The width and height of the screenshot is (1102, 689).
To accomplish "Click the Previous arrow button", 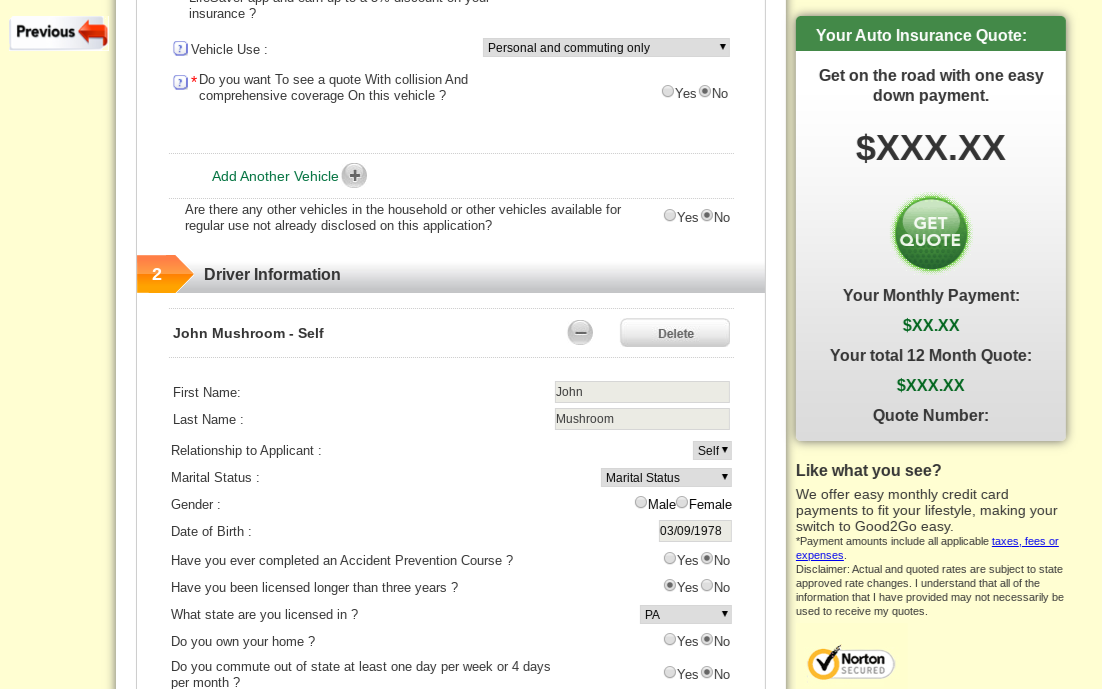I will pos(59,32).
